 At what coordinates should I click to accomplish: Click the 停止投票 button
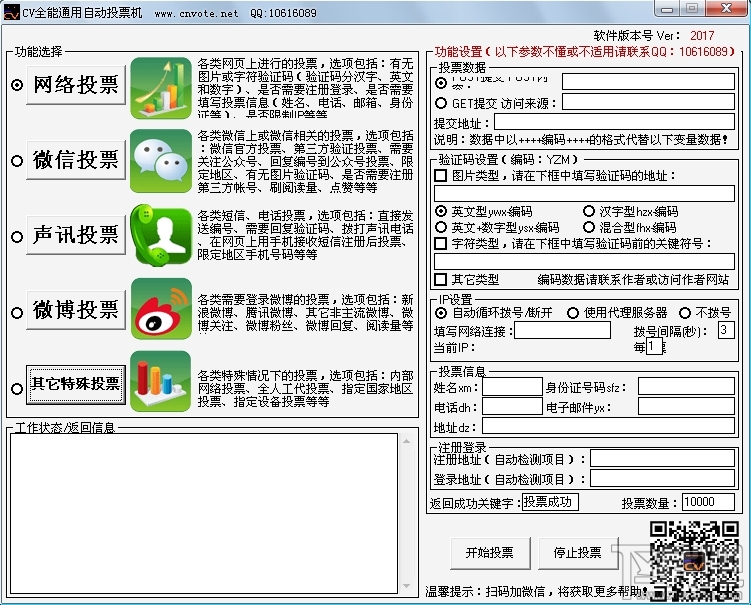pyautogui.click(x=578, y=553)
